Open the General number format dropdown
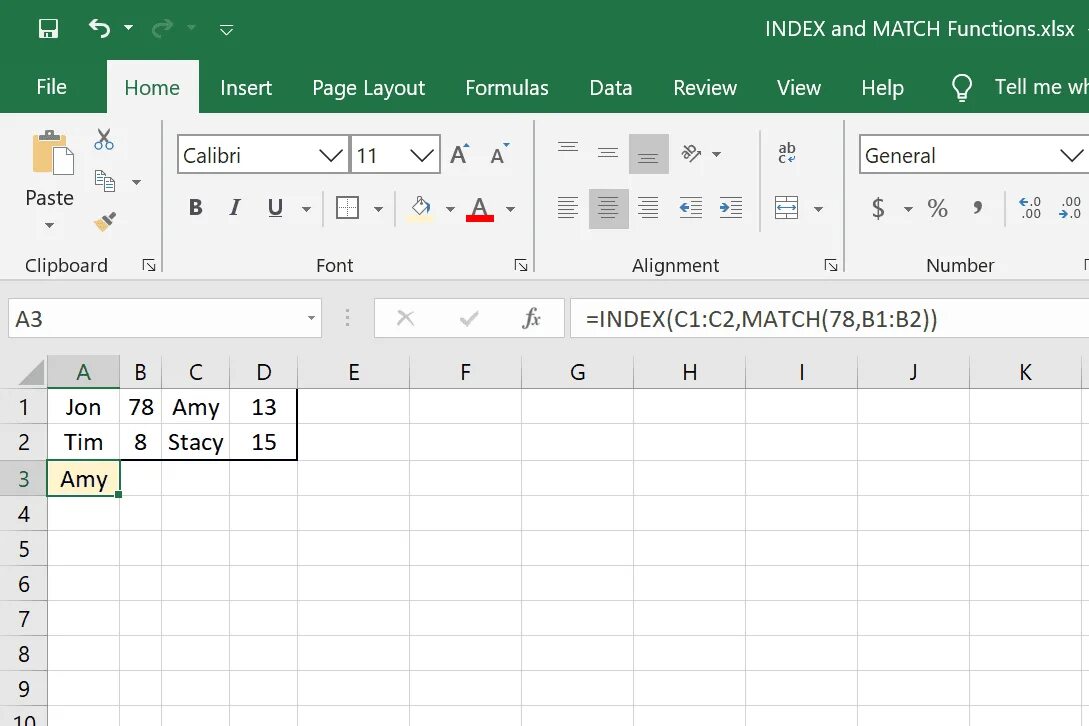Viewport: 1089px width, 726px height. click(1071, 155)
